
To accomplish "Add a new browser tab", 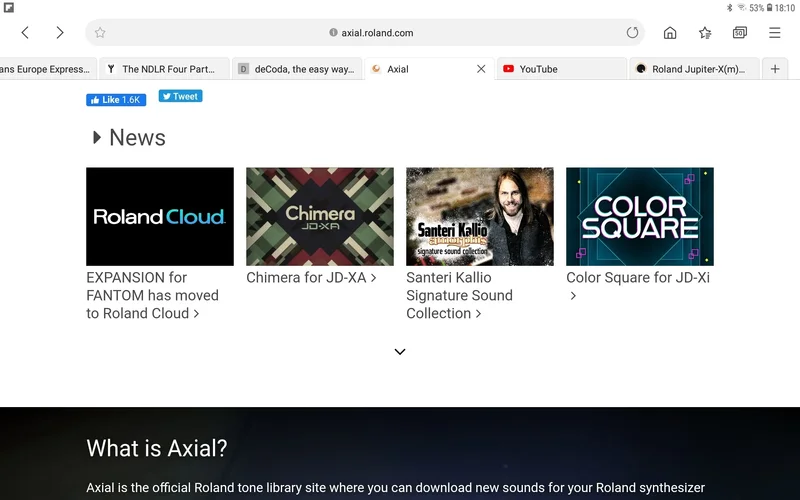I will tap(775, 69).
